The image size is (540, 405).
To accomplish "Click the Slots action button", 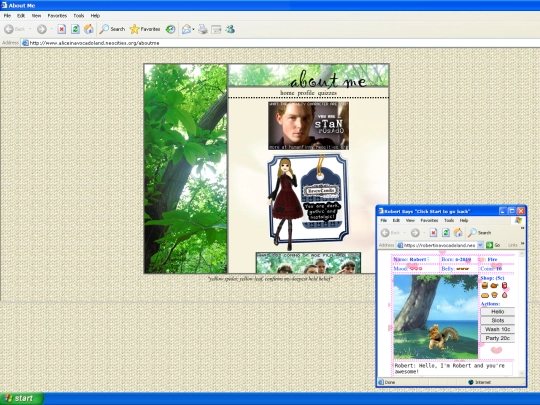I will [x=498, y=321].
